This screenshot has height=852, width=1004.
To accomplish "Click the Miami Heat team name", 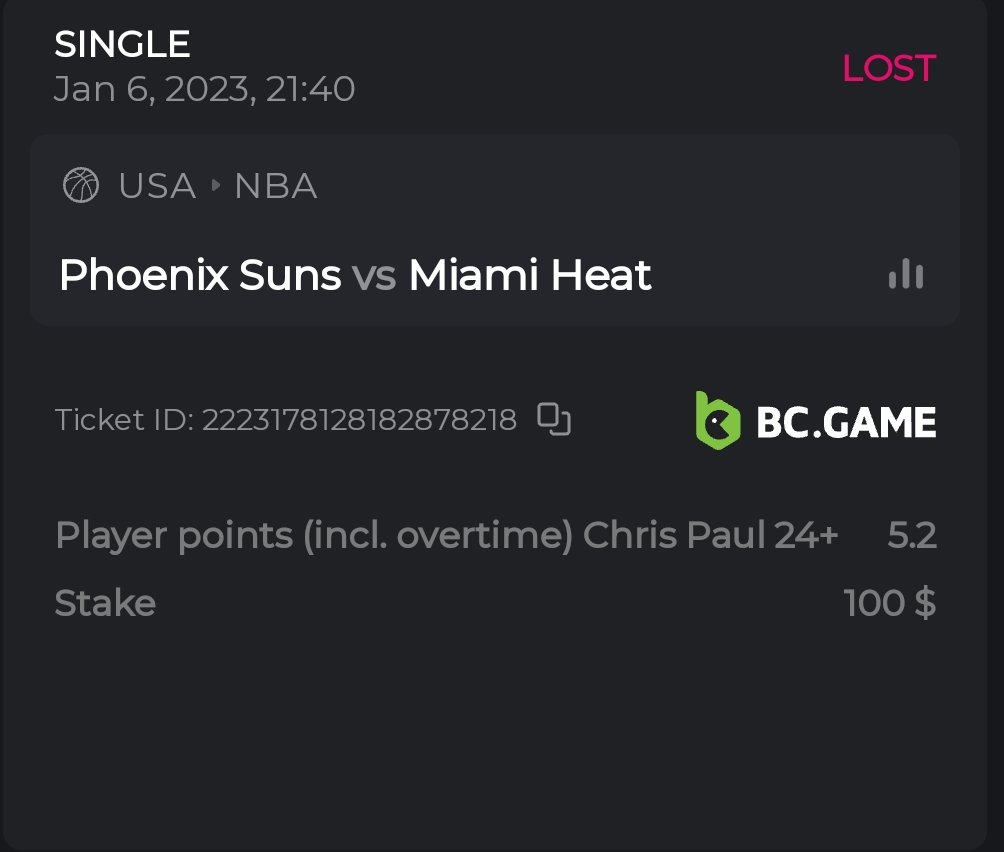I will tap(530, 275).
